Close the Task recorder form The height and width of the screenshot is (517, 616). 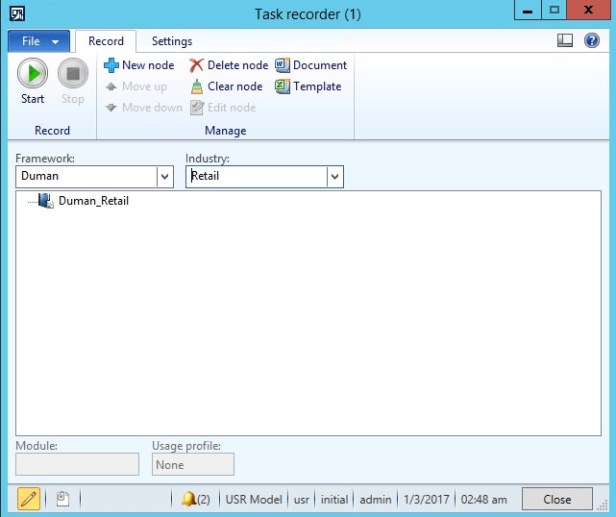coord(557,499)
